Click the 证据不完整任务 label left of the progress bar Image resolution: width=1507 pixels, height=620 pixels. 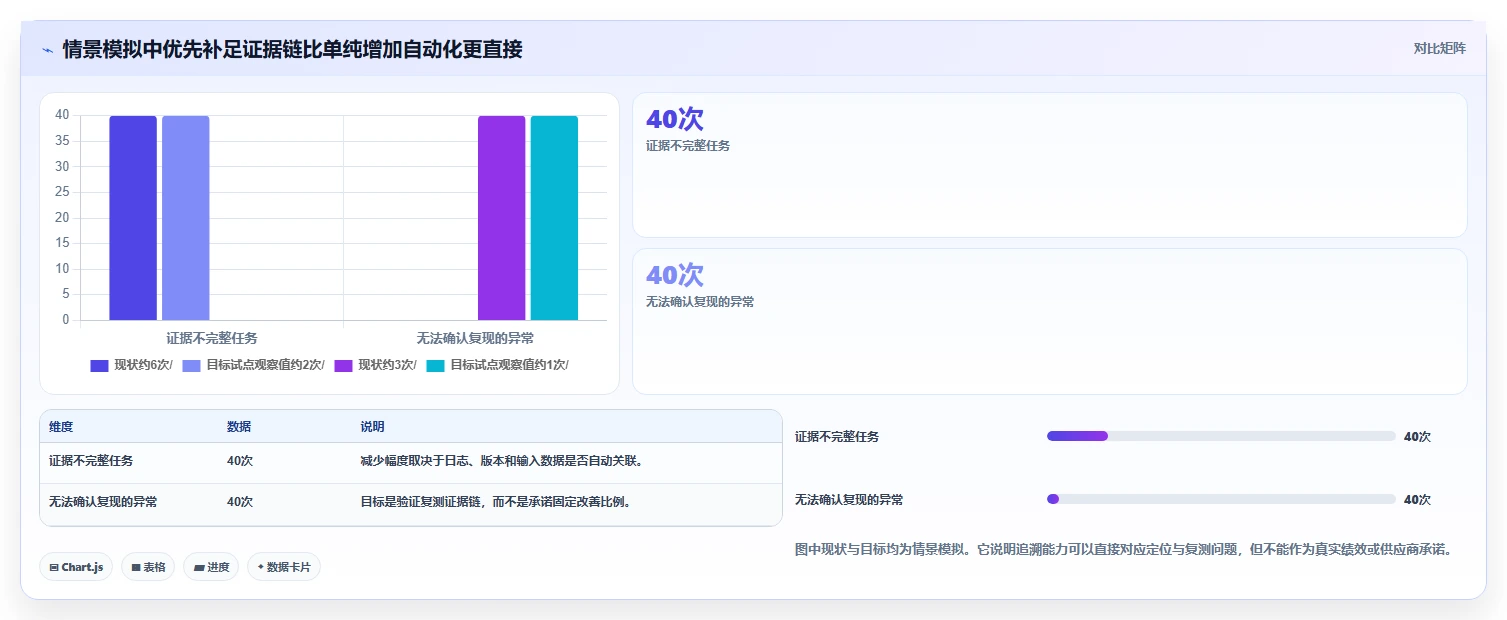[837, 437]
